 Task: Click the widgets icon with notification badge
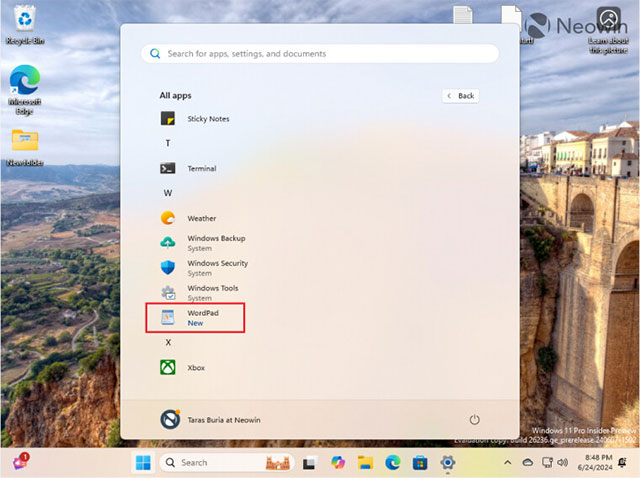20,461
